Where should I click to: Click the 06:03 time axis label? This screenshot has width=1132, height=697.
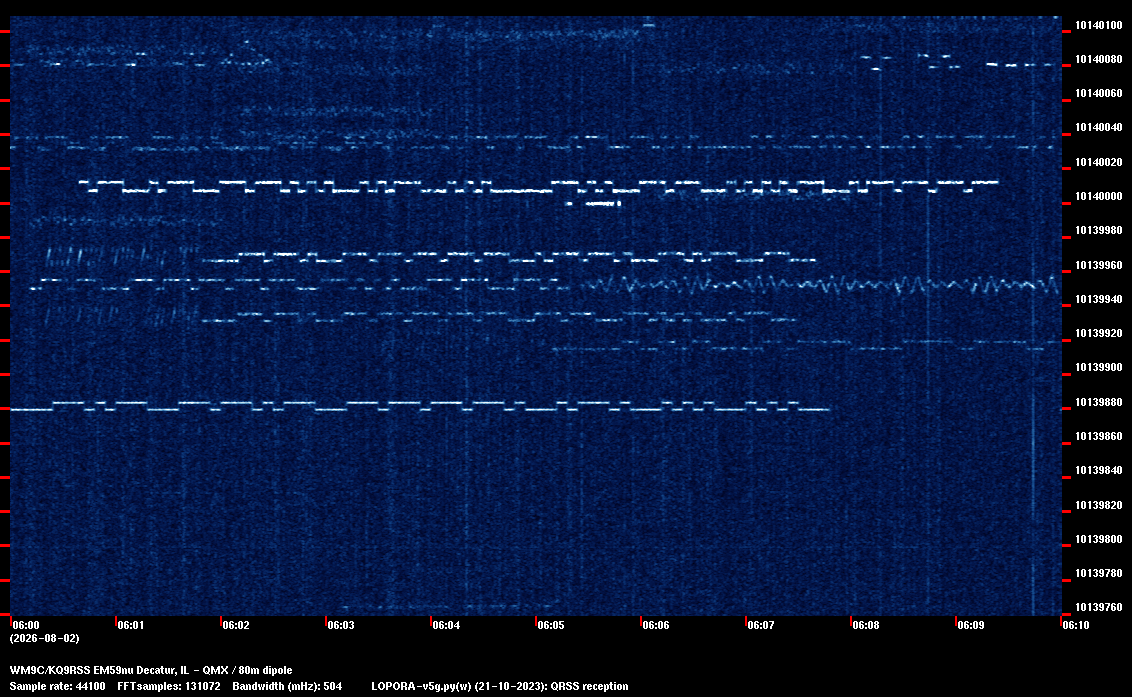[x=341, y=625]
